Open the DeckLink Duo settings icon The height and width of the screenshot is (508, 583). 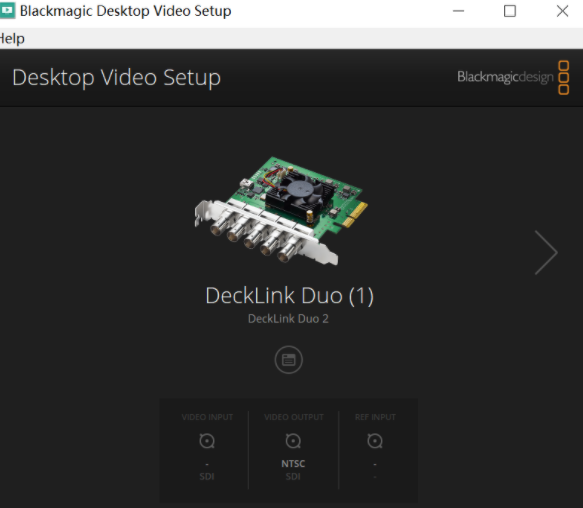[x=289, y=360]
